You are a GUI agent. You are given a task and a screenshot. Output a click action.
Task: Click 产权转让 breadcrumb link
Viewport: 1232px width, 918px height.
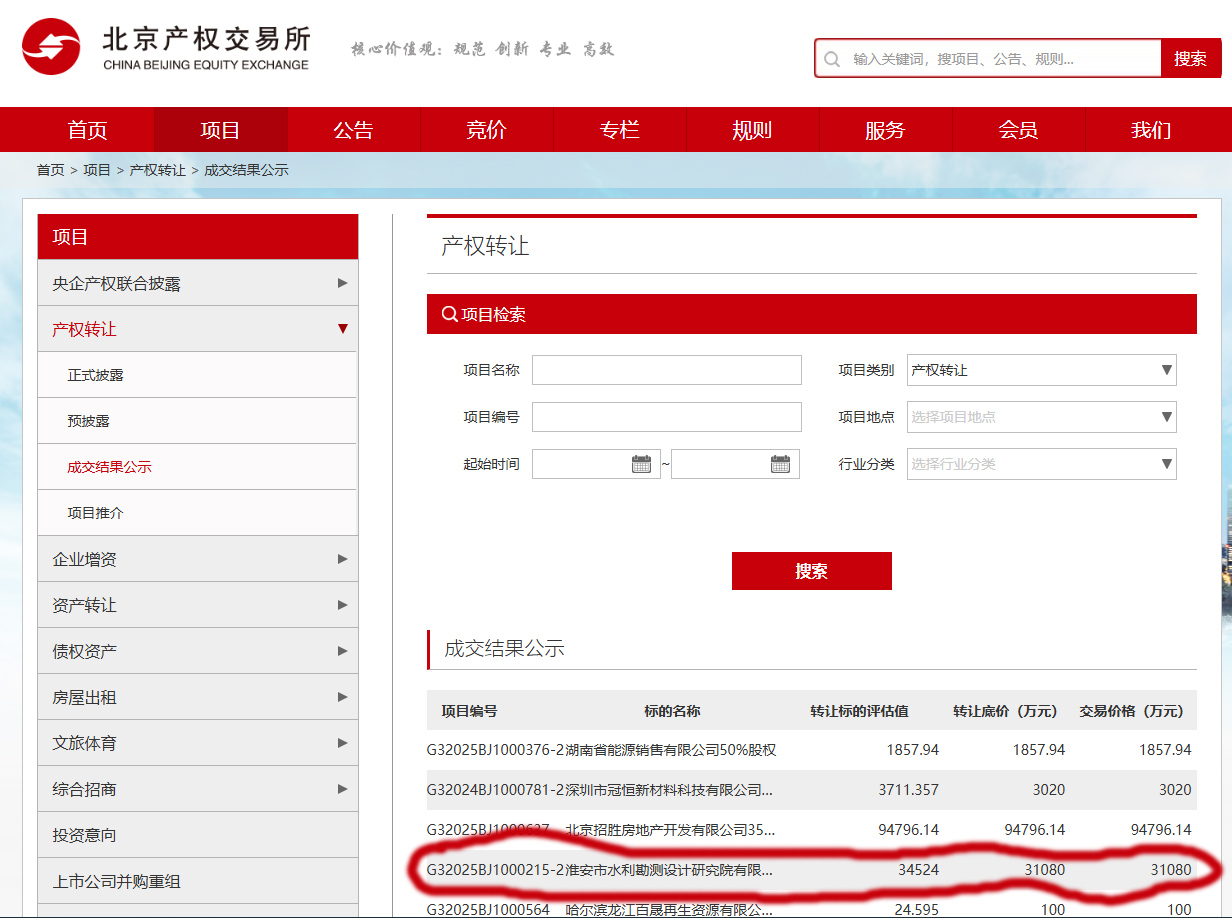tap(157, 170)
